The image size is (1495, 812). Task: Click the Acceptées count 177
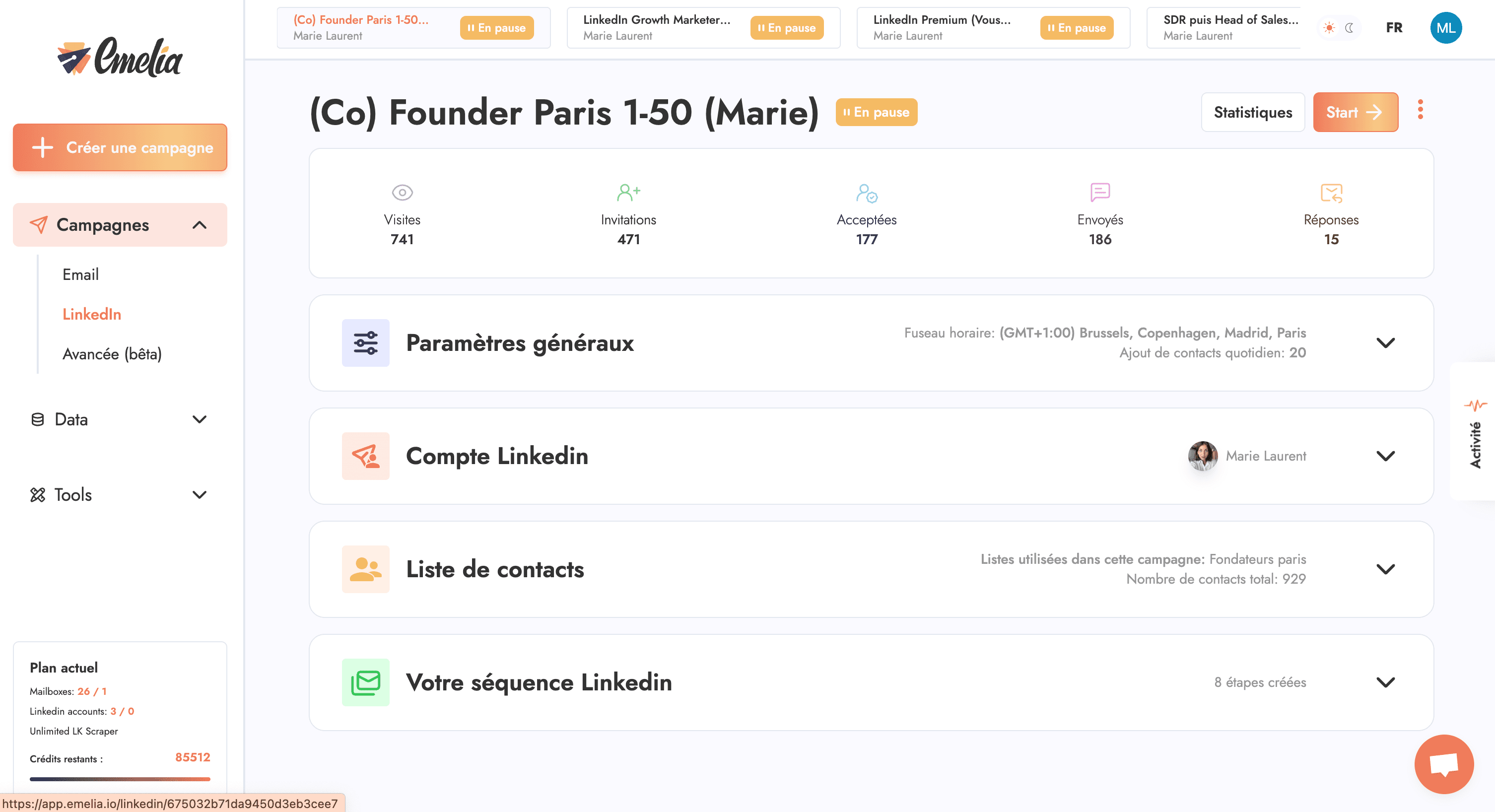(x=867, y=239)
